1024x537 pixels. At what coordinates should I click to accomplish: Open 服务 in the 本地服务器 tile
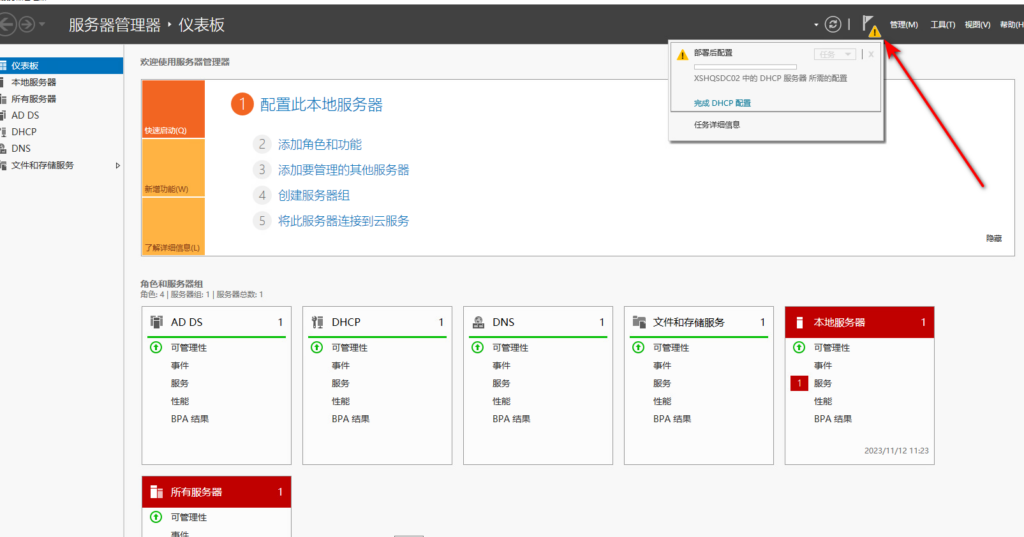823,383
